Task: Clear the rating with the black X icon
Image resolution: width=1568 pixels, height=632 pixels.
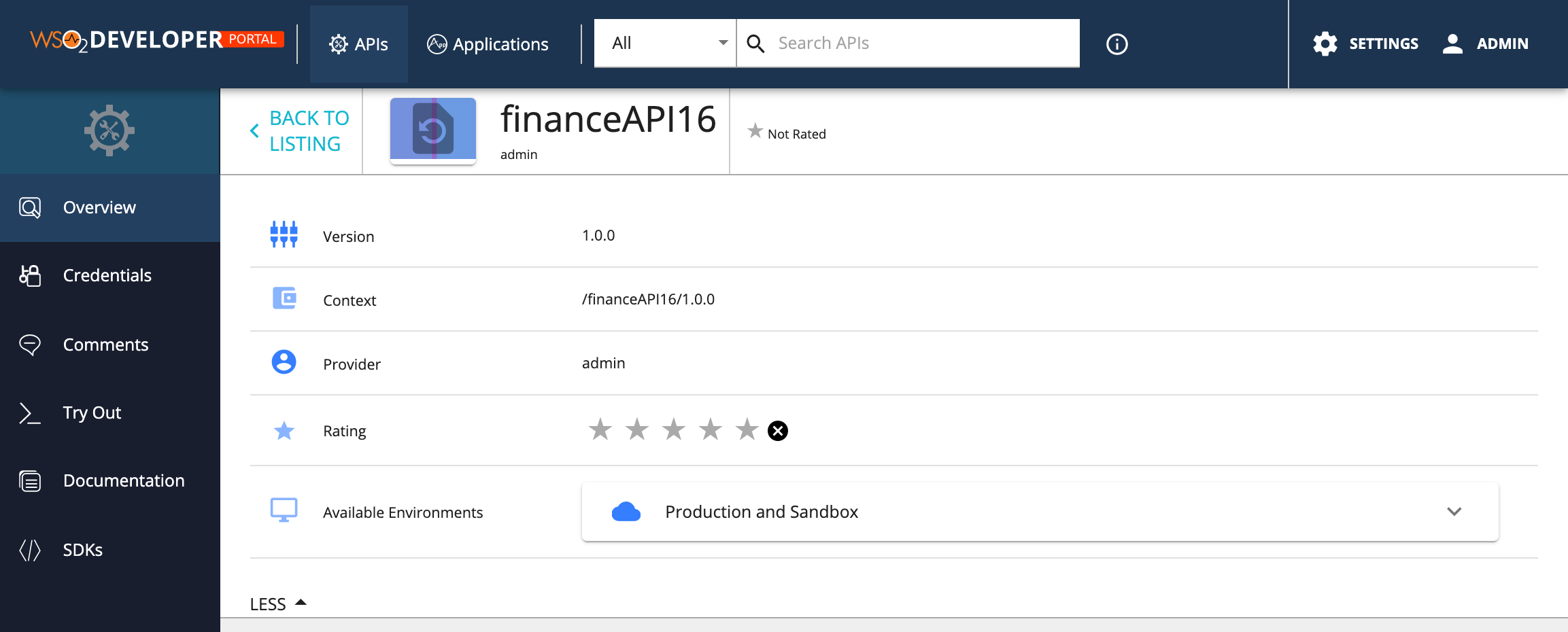Action: [778, 431]
